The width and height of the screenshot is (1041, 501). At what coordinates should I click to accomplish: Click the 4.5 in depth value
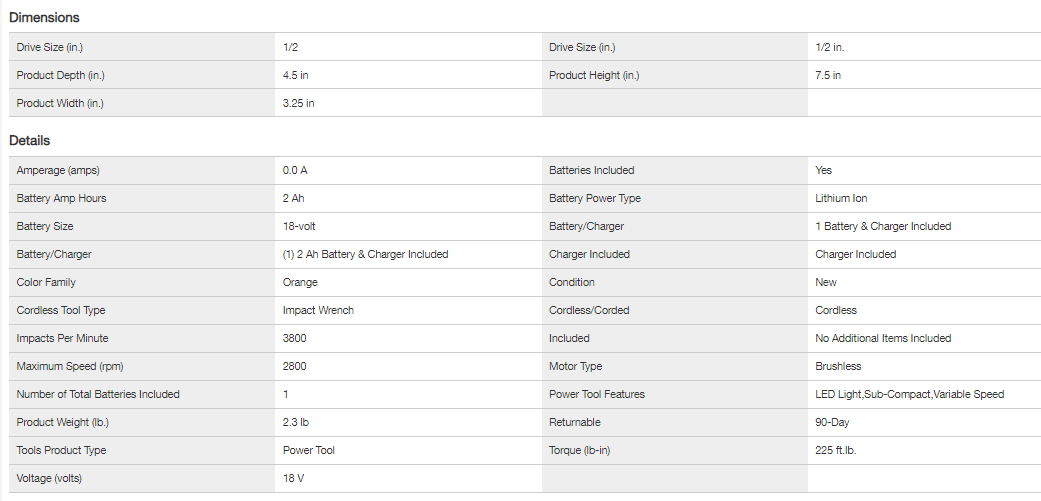point(296,75)
